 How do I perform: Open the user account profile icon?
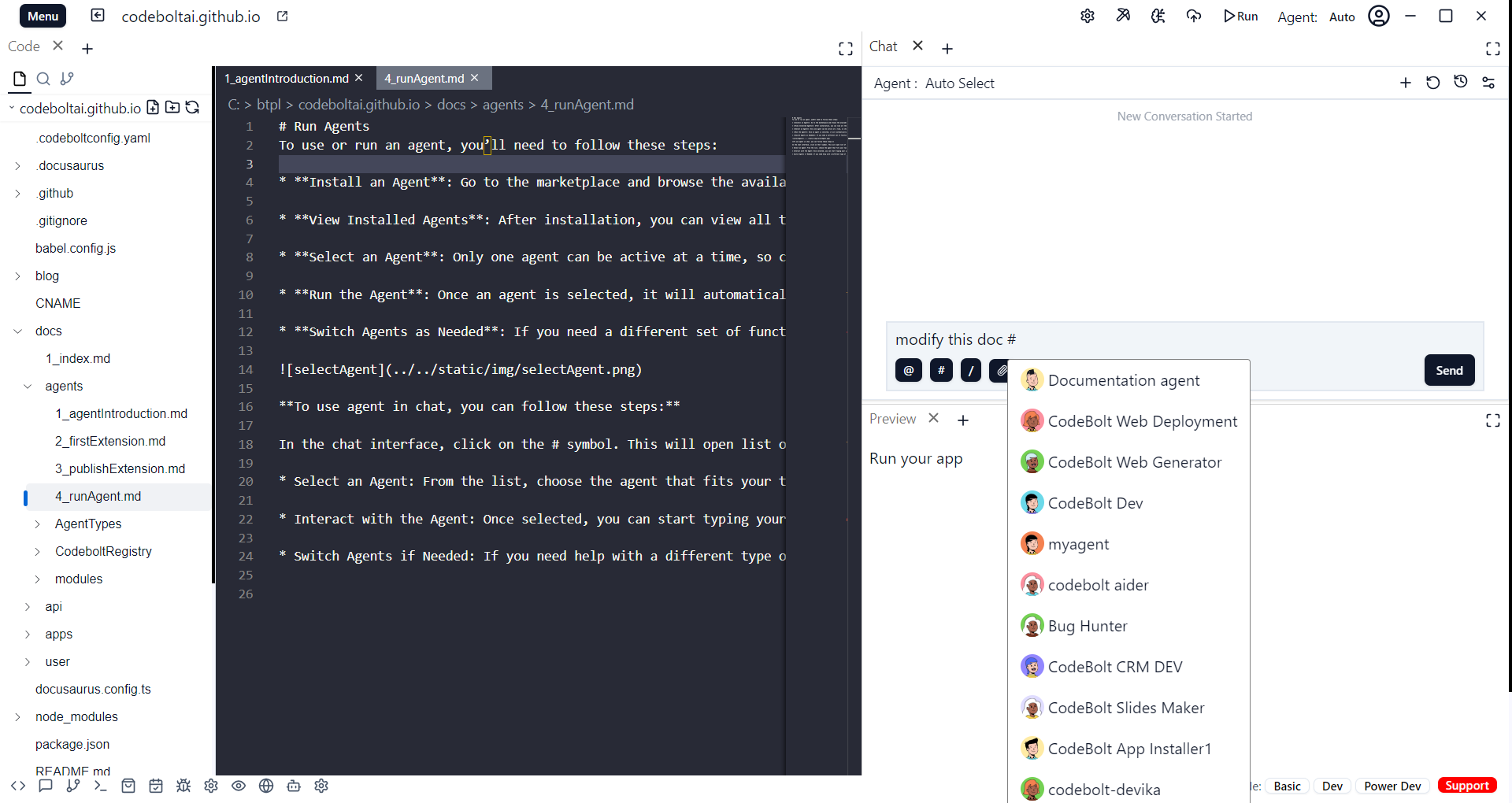(1379, 16)
